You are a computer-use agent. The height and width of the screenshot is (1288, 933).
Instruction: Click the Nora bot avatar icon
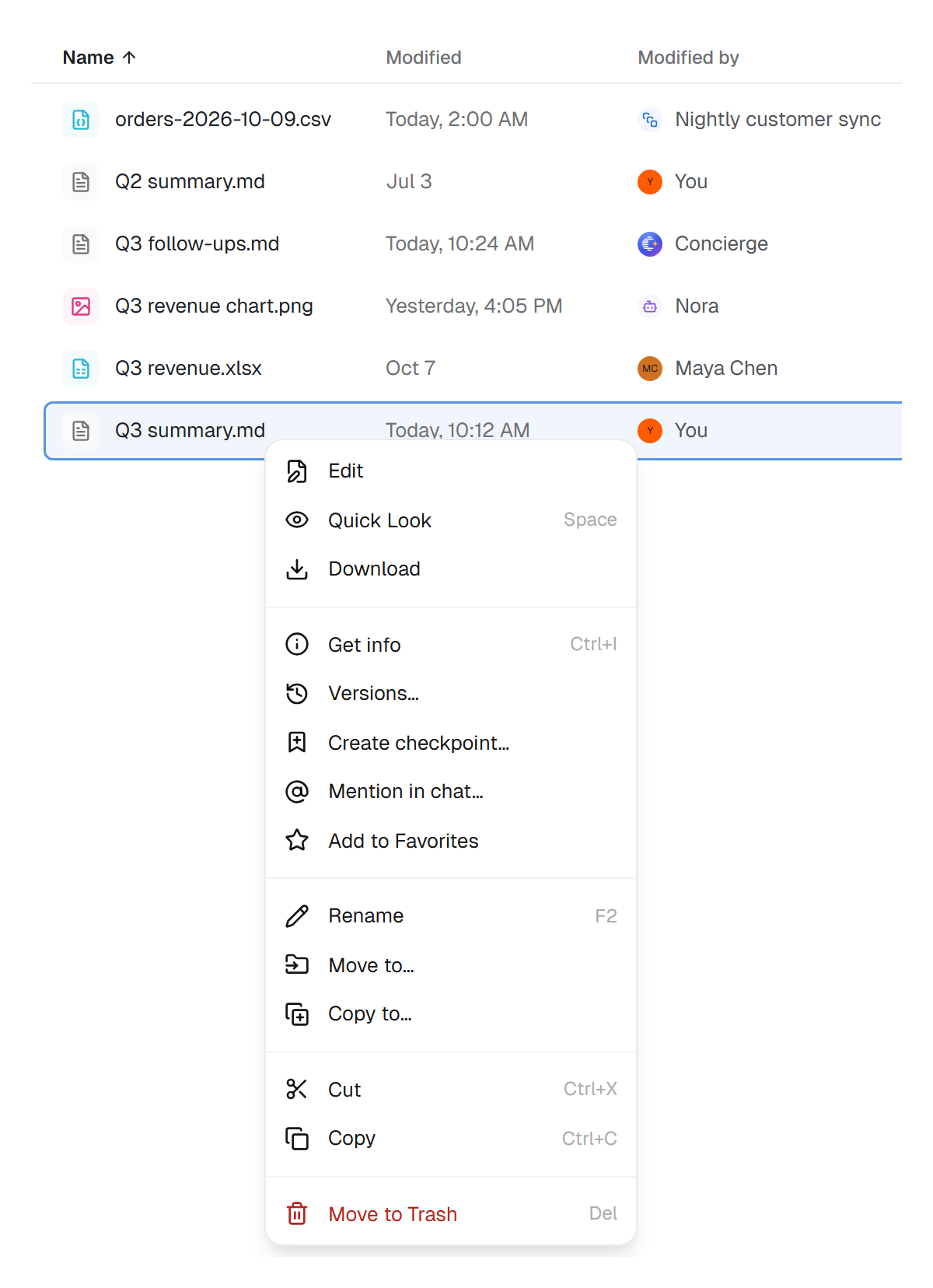[x=650, y=306]
